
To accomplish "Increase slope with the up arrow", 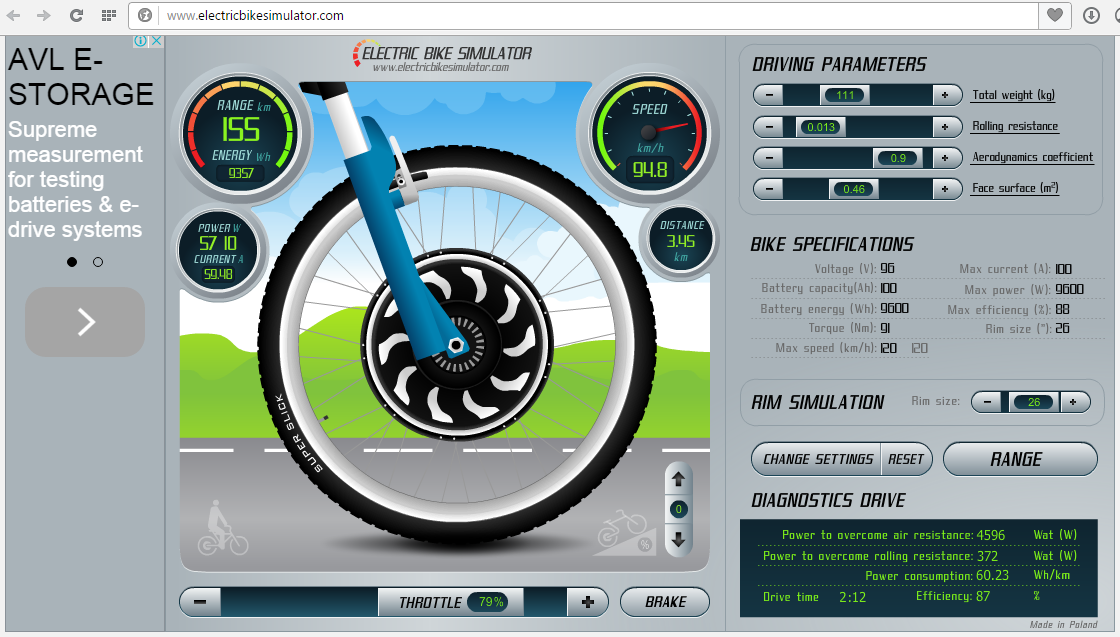I will tap(678, 479).
